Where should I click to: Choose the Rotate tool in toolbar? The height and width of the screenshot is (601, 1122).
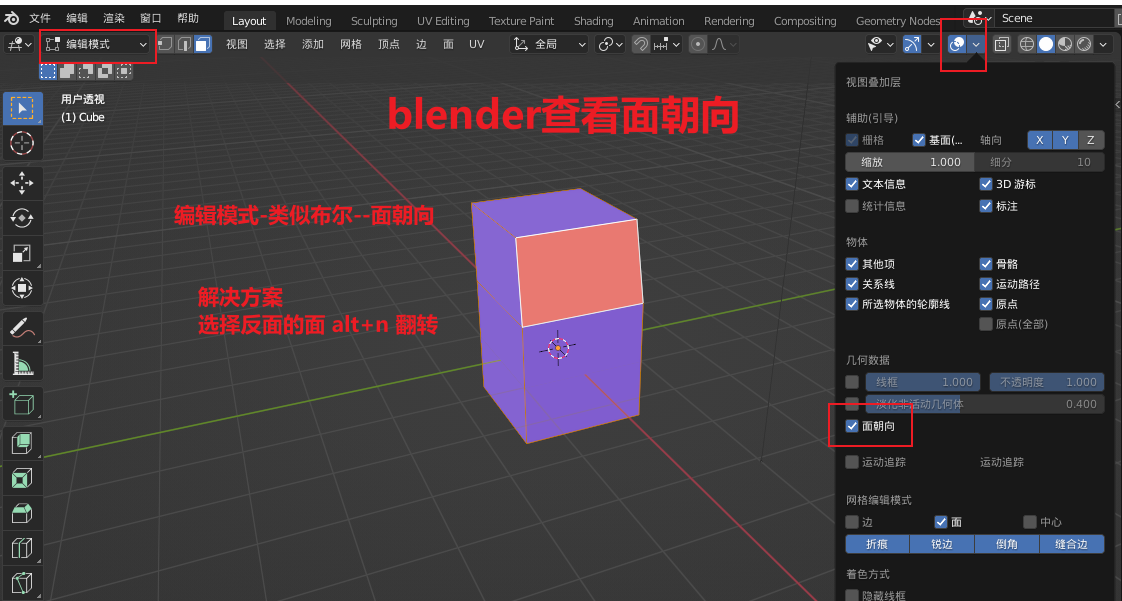(22, 218)
